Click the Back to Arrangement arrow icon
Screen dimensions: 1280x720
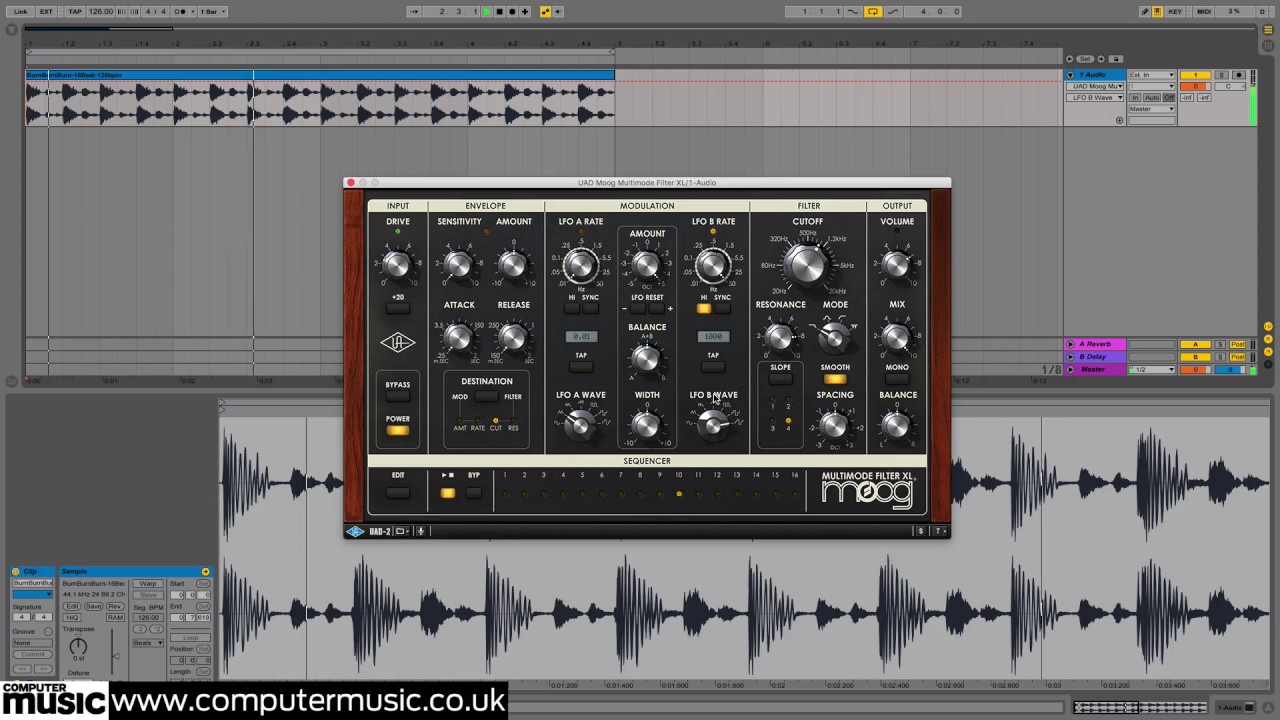[559, 12]
